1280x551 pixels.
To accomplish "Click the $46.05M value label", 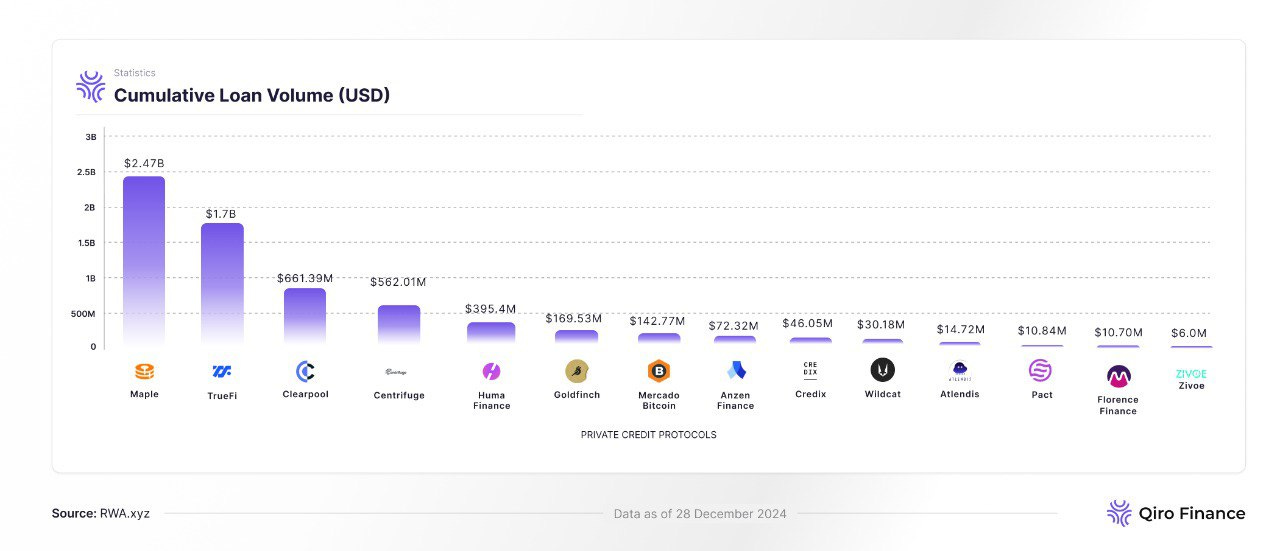I will 807,324.
